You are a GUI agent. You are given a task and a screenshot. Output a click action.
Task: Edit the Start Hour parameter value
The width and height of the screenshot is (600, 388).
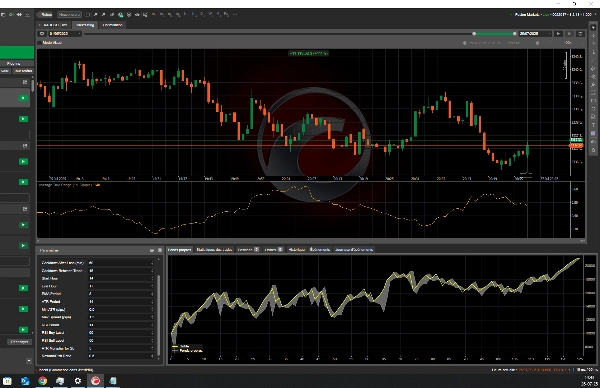121,278
